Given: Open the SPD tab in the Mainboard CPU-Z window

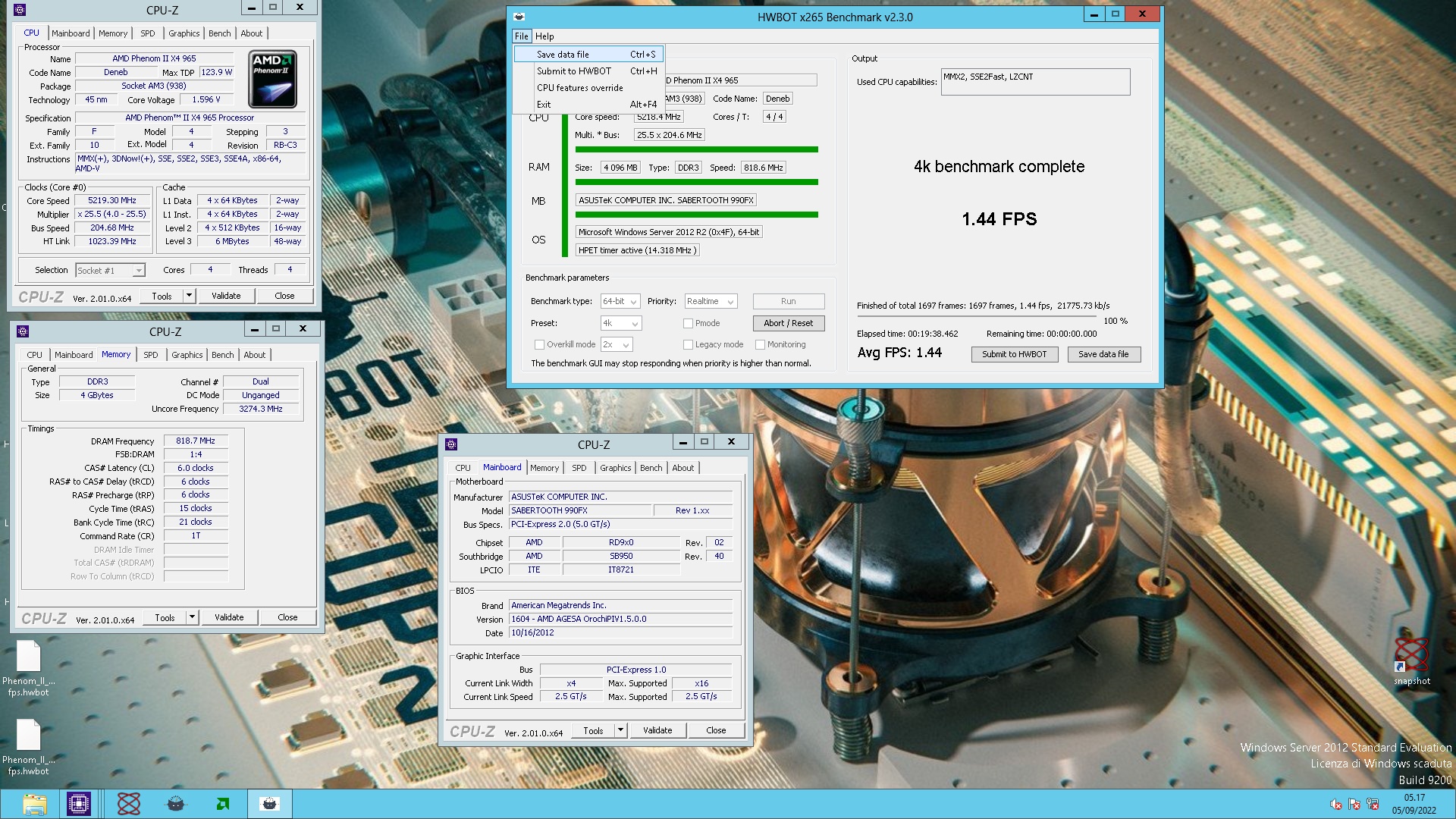Looking at the screenshot, I should click(x=579, y=468).
